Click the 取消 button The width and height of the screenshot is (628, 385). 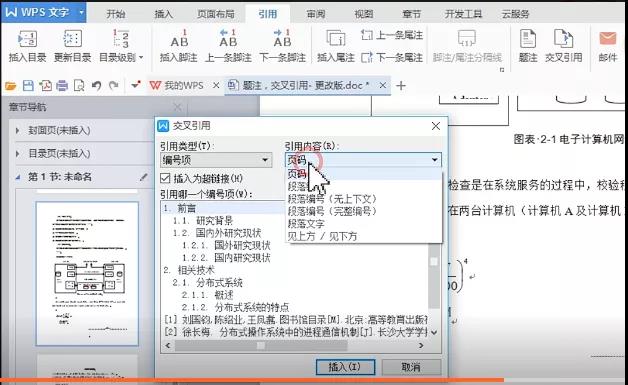(x=411, y=367)
